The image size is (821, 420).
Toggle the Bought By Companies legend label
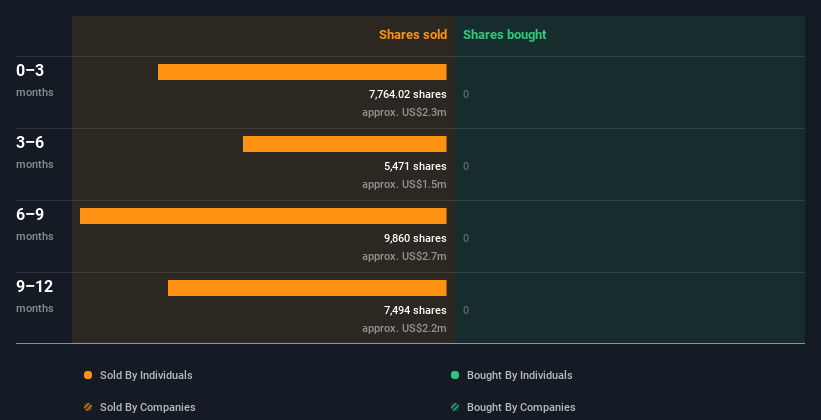(521, 407)
